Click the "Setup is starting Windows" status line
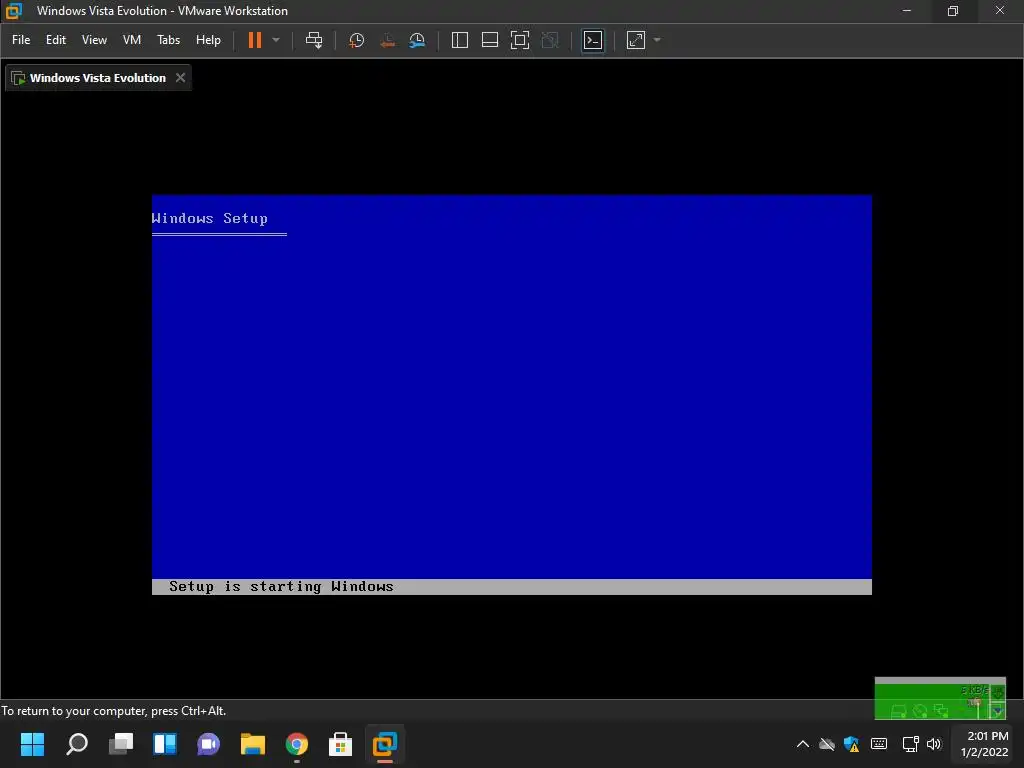 [281, 586]
